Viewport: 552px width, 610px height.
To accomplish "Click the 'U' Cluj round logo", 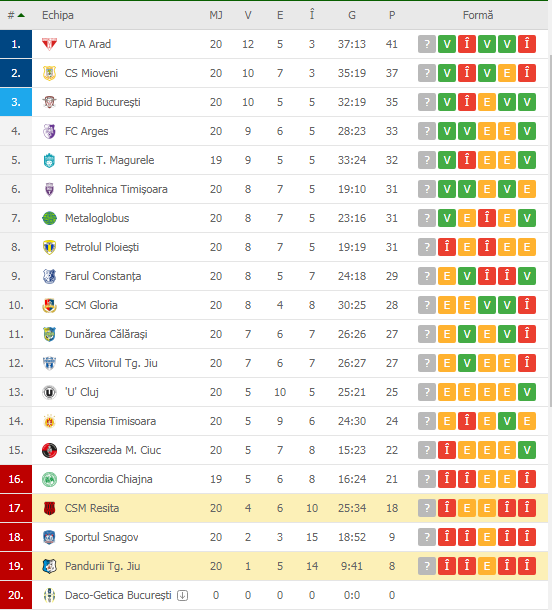I will pos(49,392).
